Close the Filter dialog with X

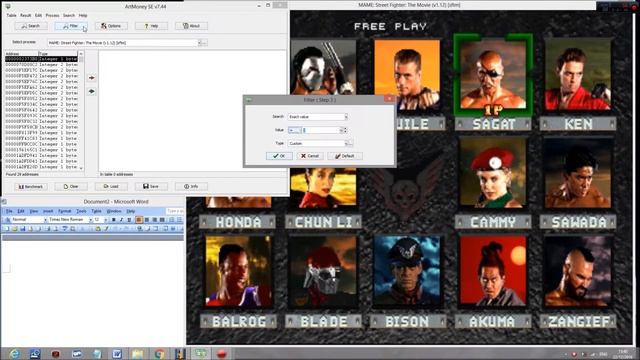pos(389,99)
